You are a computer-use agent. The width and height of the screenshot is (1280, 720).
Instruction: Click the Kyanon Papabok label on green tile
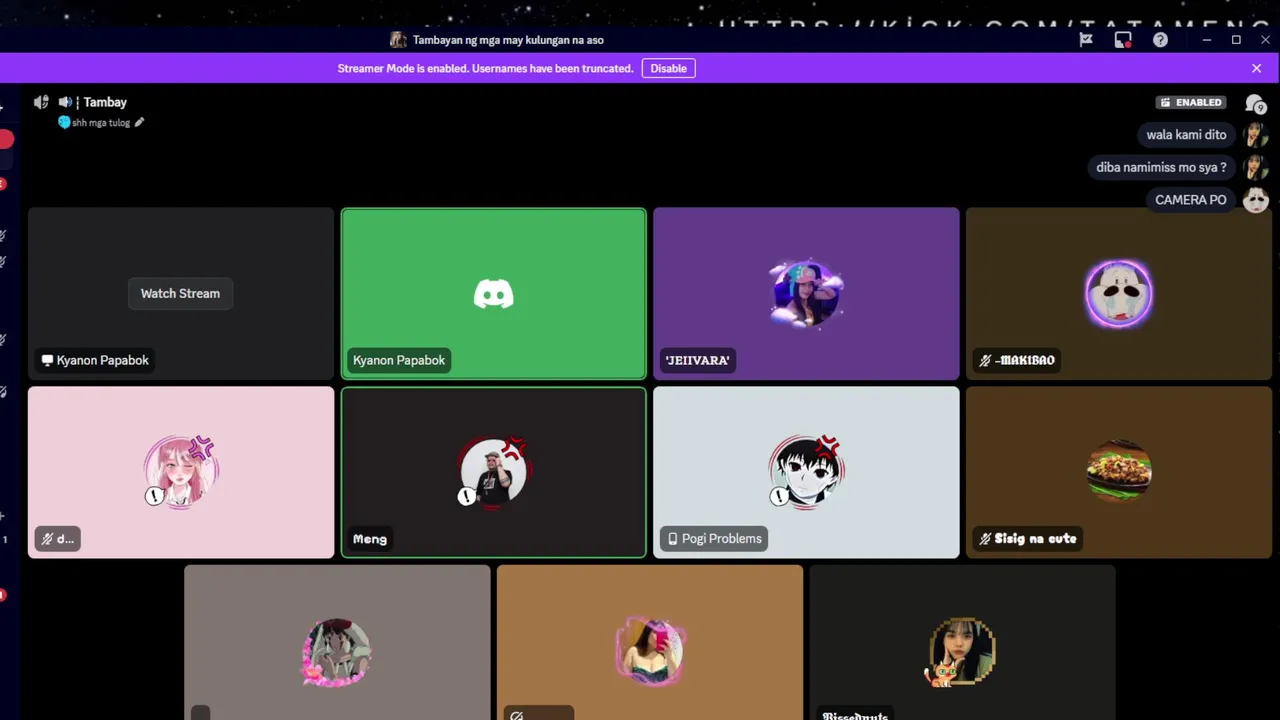(x=399, y=360)
